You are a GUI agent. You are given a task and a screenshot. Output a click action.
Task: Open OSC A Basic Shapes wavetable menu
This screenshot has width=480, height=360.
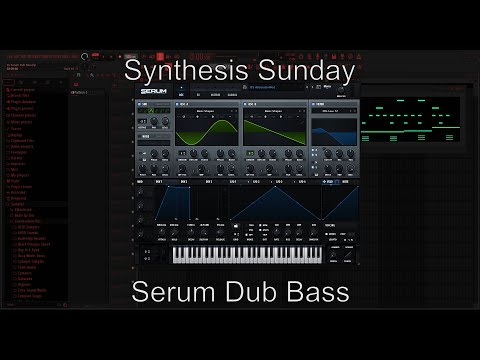click(x=205, y=111)
